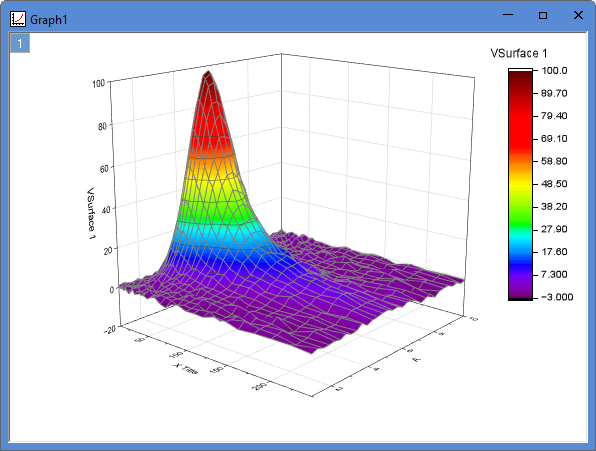Click color scale label 7.300
The height and width of the screenshot is (451, 596).
[x=554, y=274]
